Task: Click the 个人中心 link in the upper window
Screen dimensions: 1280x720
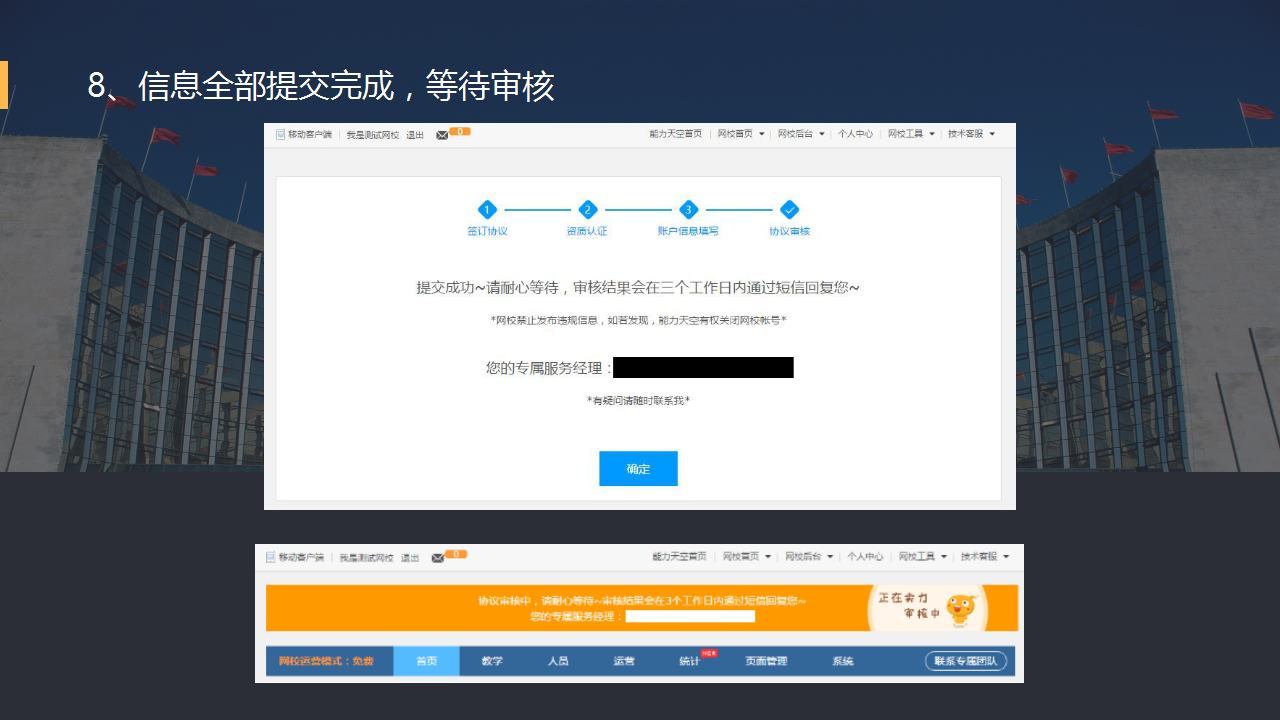Action: 855,134
